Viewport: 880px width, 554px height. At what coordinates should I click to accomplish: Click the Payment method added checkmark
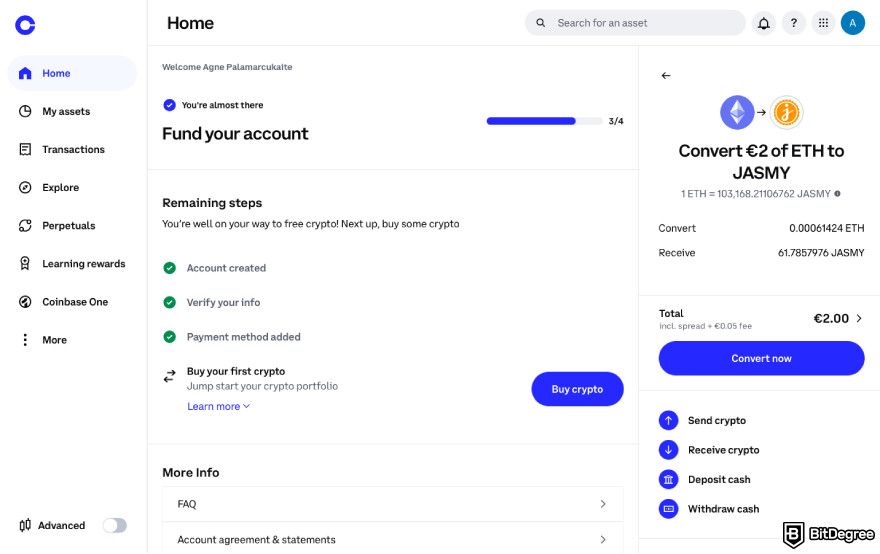[x=169, y=337]
